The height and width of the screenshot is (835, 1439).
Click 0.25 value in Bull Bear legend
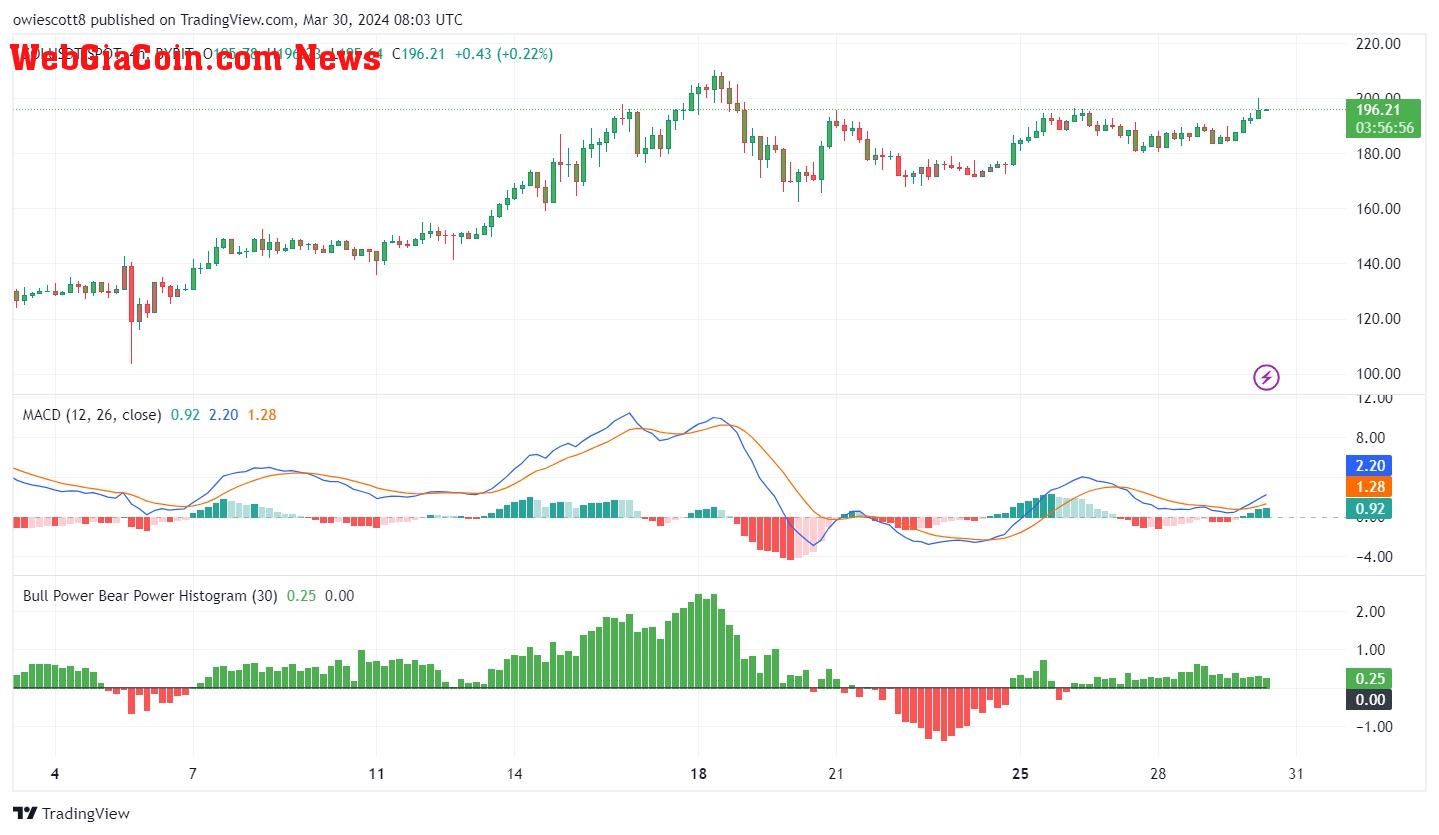(x=302, y=596)
